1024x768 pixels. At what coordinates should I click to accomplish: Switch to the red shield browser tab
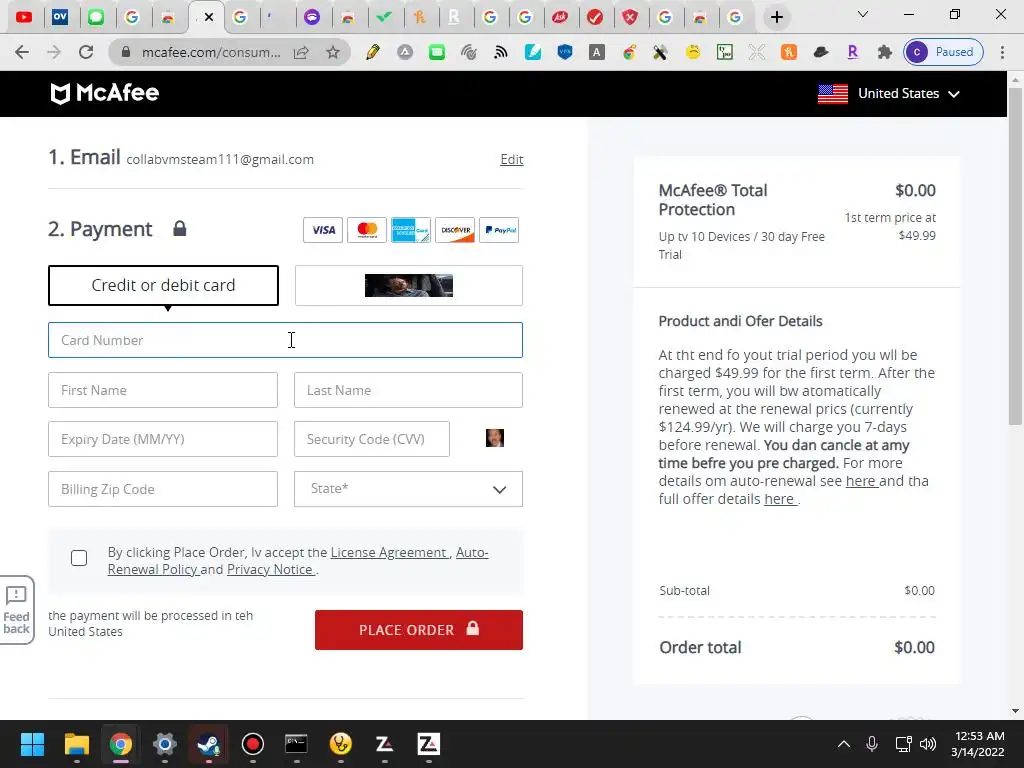point(630,17)
